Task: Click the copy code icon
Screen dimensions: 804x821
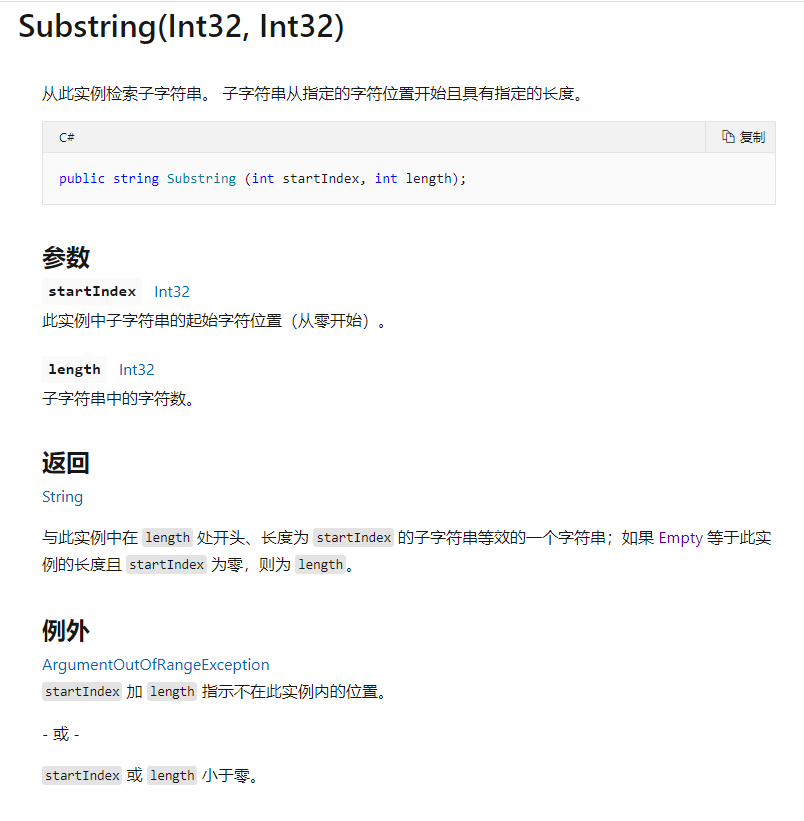Action: pyautogui.click(x=728, y=137)
